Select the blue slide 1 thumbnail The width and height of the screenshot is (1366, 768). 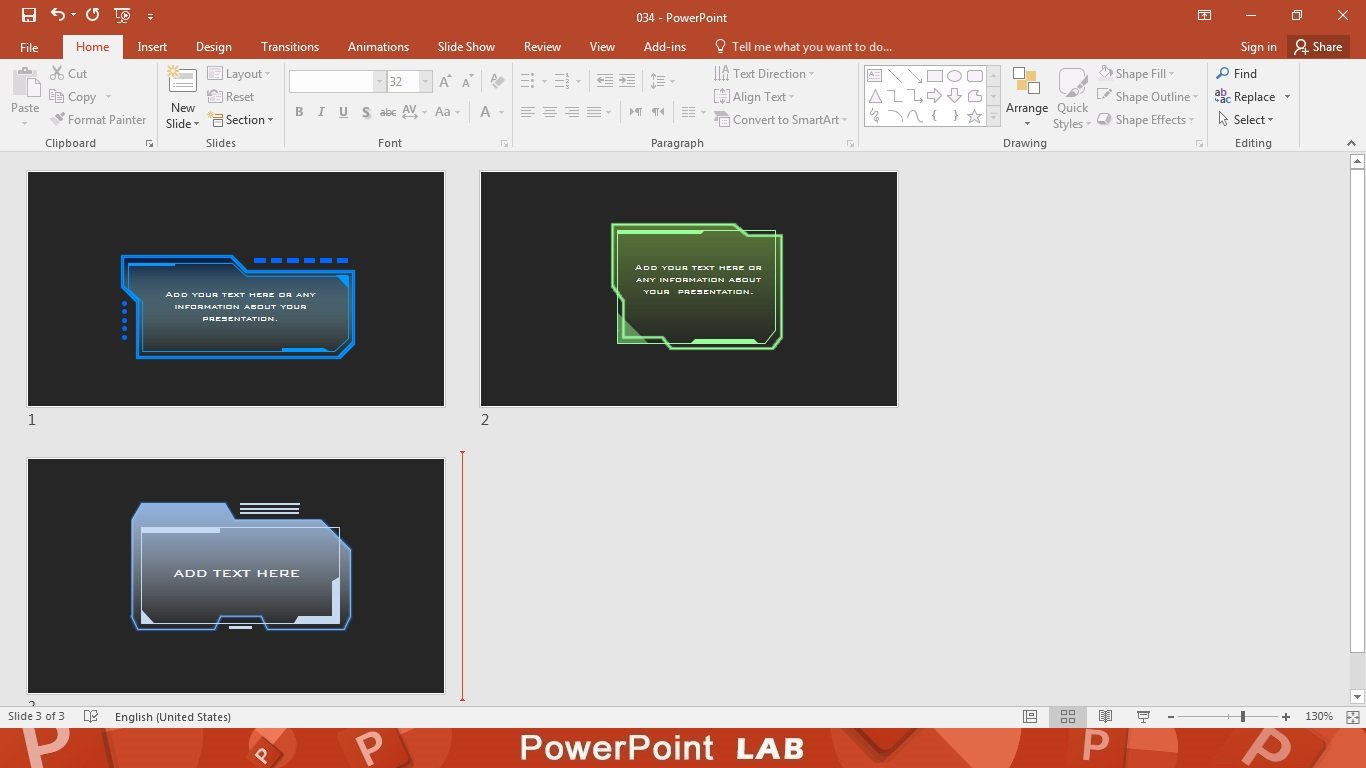pos(236,289)
